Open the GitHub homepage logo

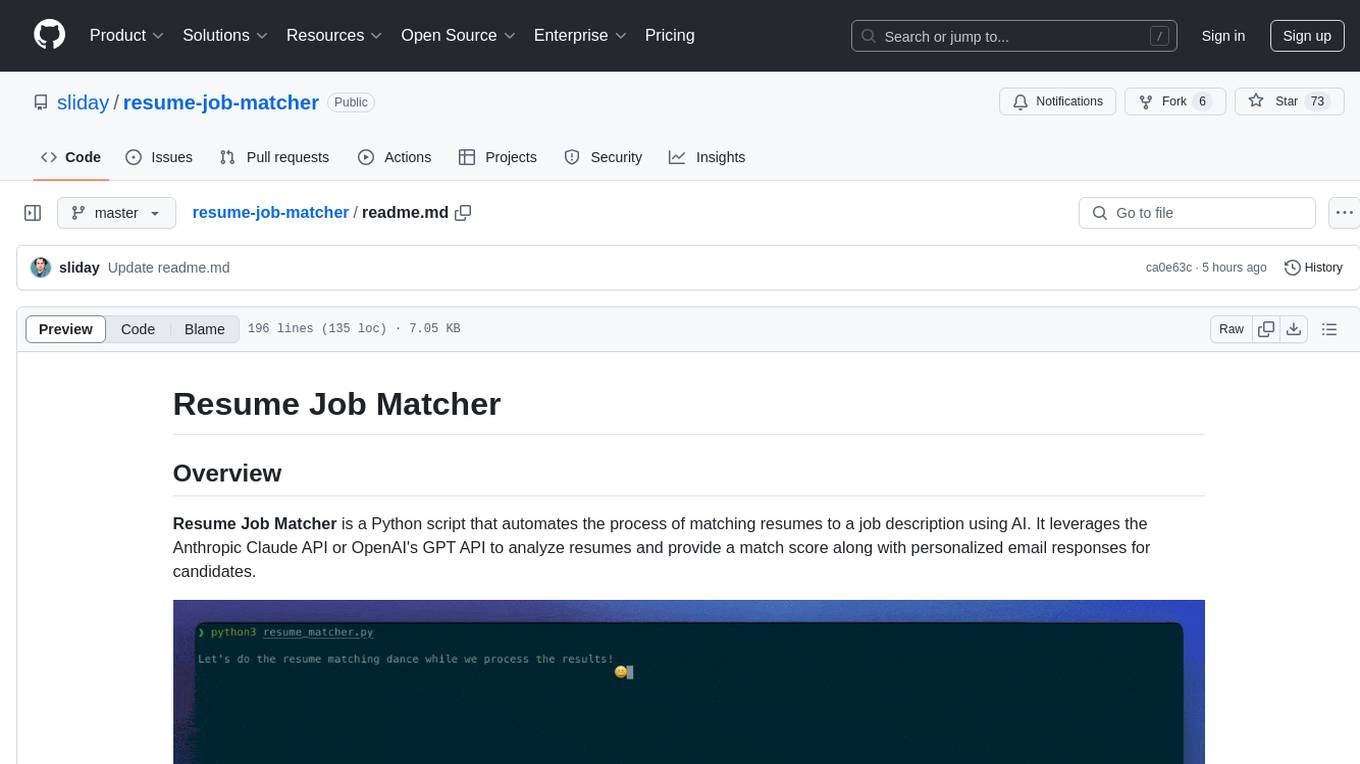[x=49, y=35]
